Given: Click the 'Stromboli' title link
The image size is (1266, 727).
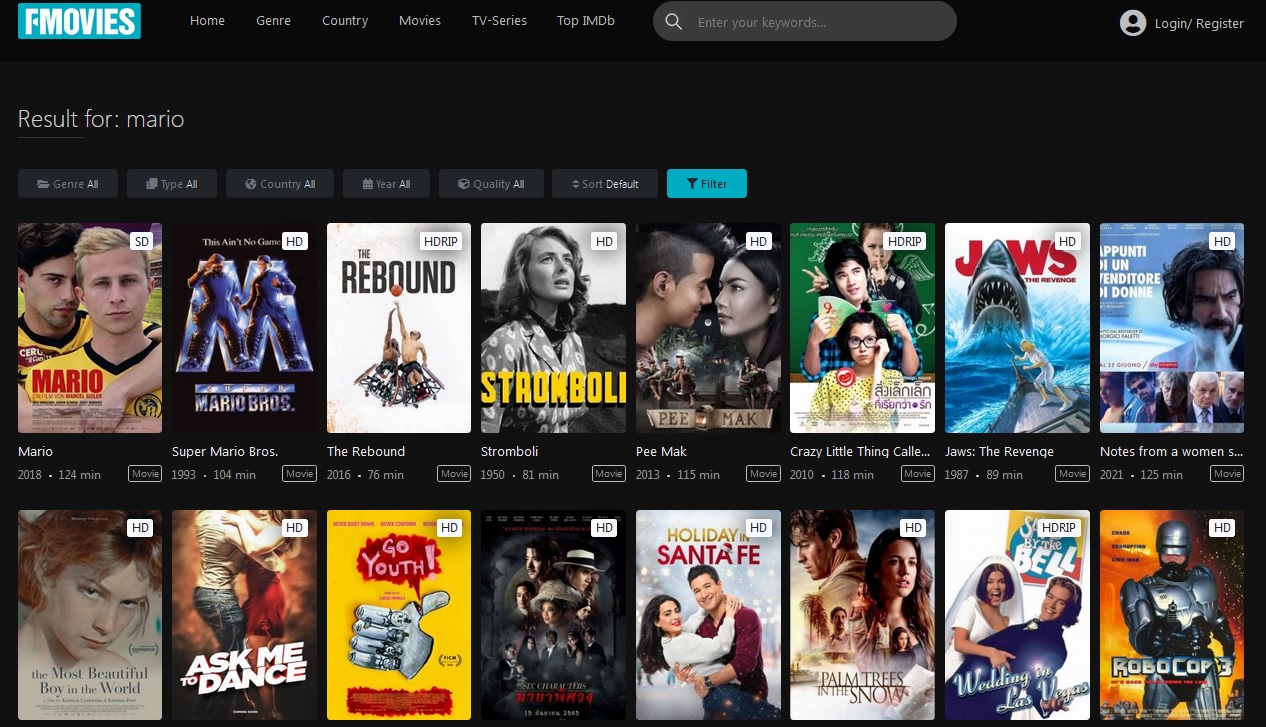Looking at the screenshot, I should pyautogui.click(x=507, y=451).
